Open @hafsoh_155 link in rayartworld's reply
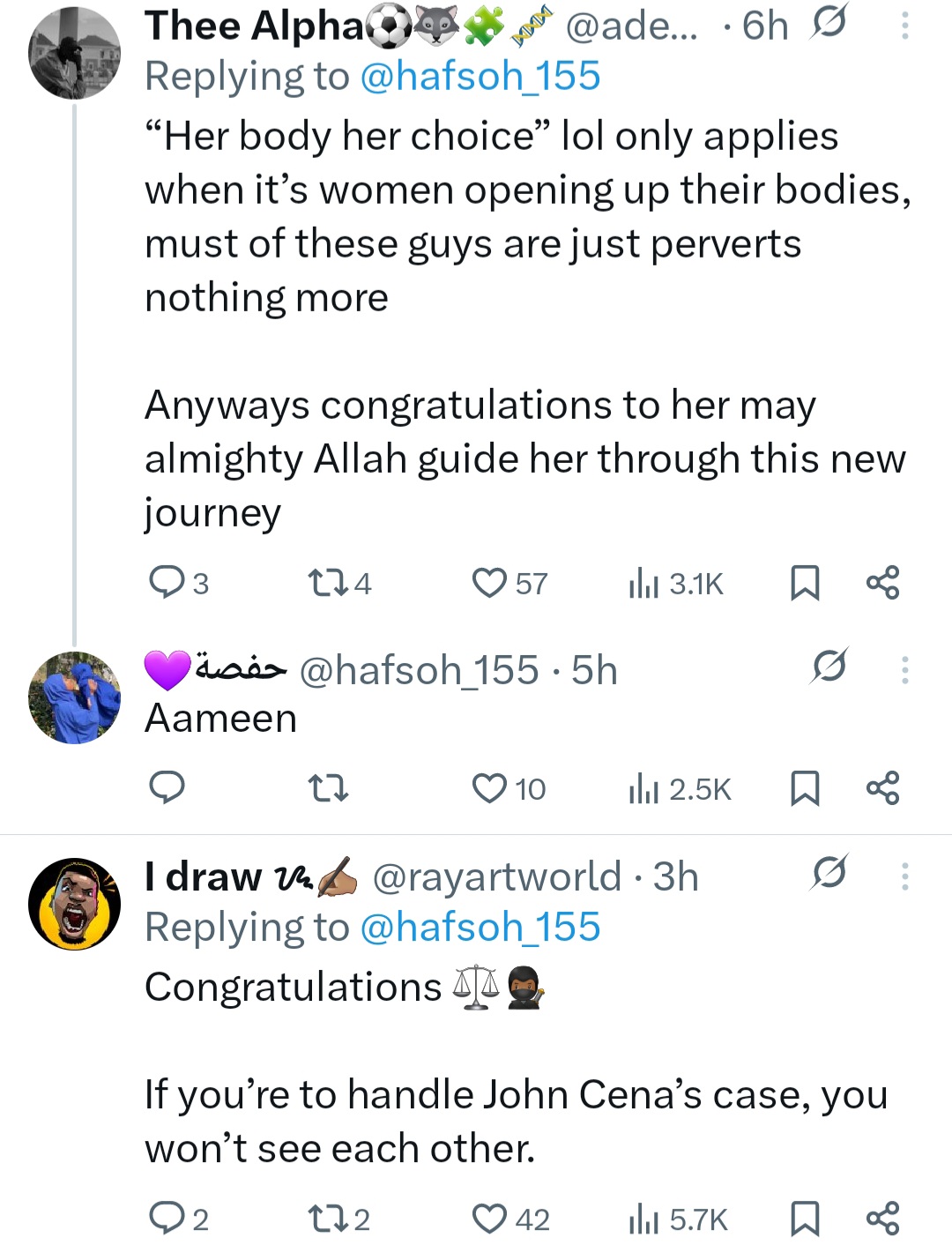This screenshot has width=952, height=1260. [480, 928]
